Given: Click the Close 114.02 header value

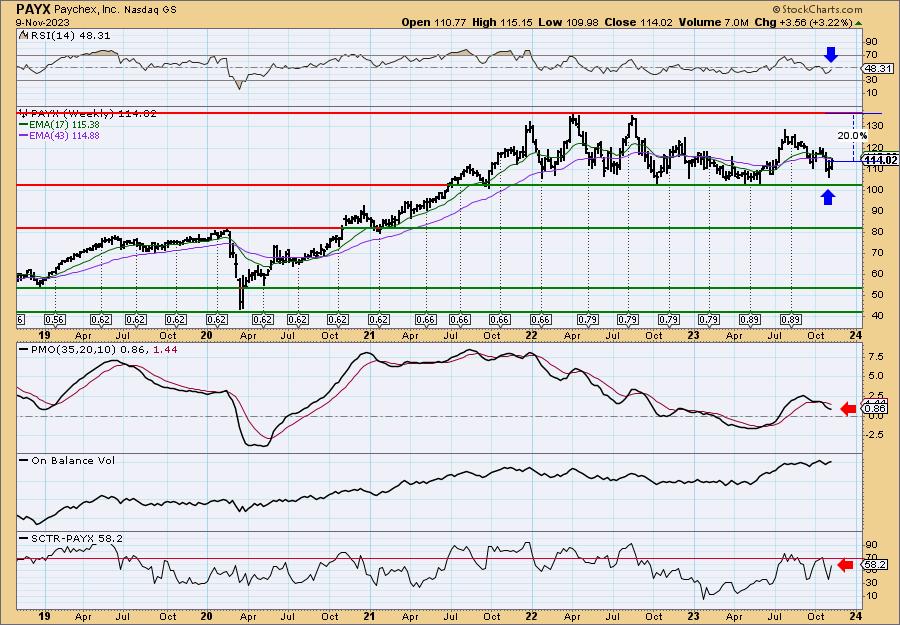Looking at the screenshot, I should [638, 22].
